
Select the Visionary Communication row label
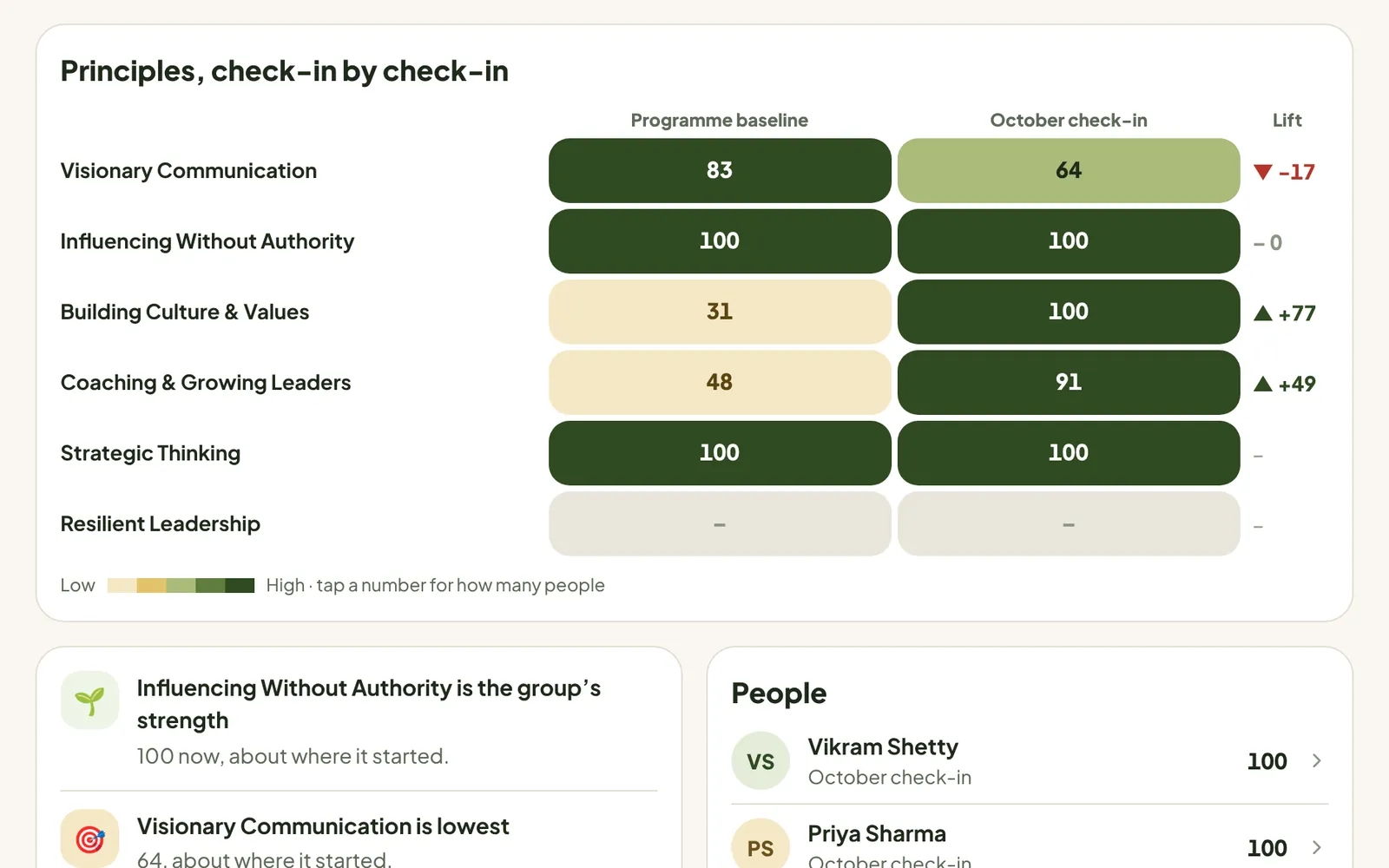point(188,171)
